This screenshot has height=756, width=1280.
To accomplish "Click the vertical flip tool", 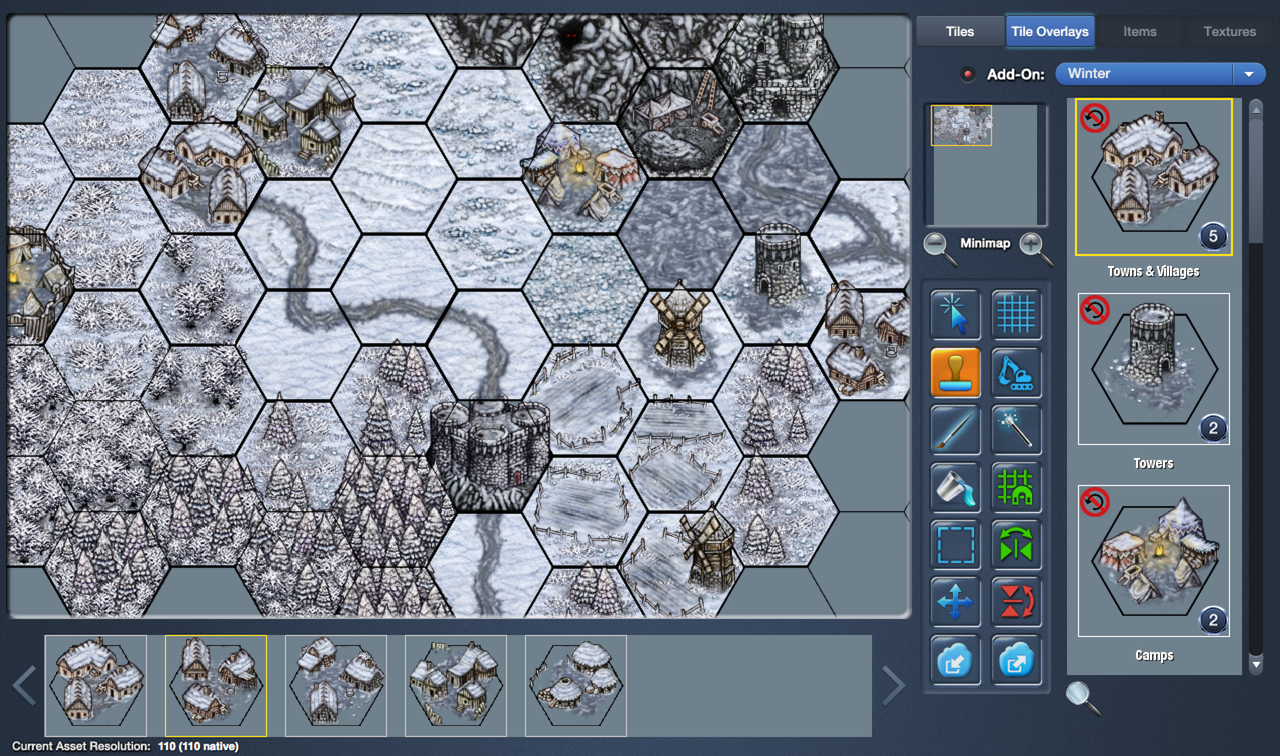I will tap(1016, 603).
